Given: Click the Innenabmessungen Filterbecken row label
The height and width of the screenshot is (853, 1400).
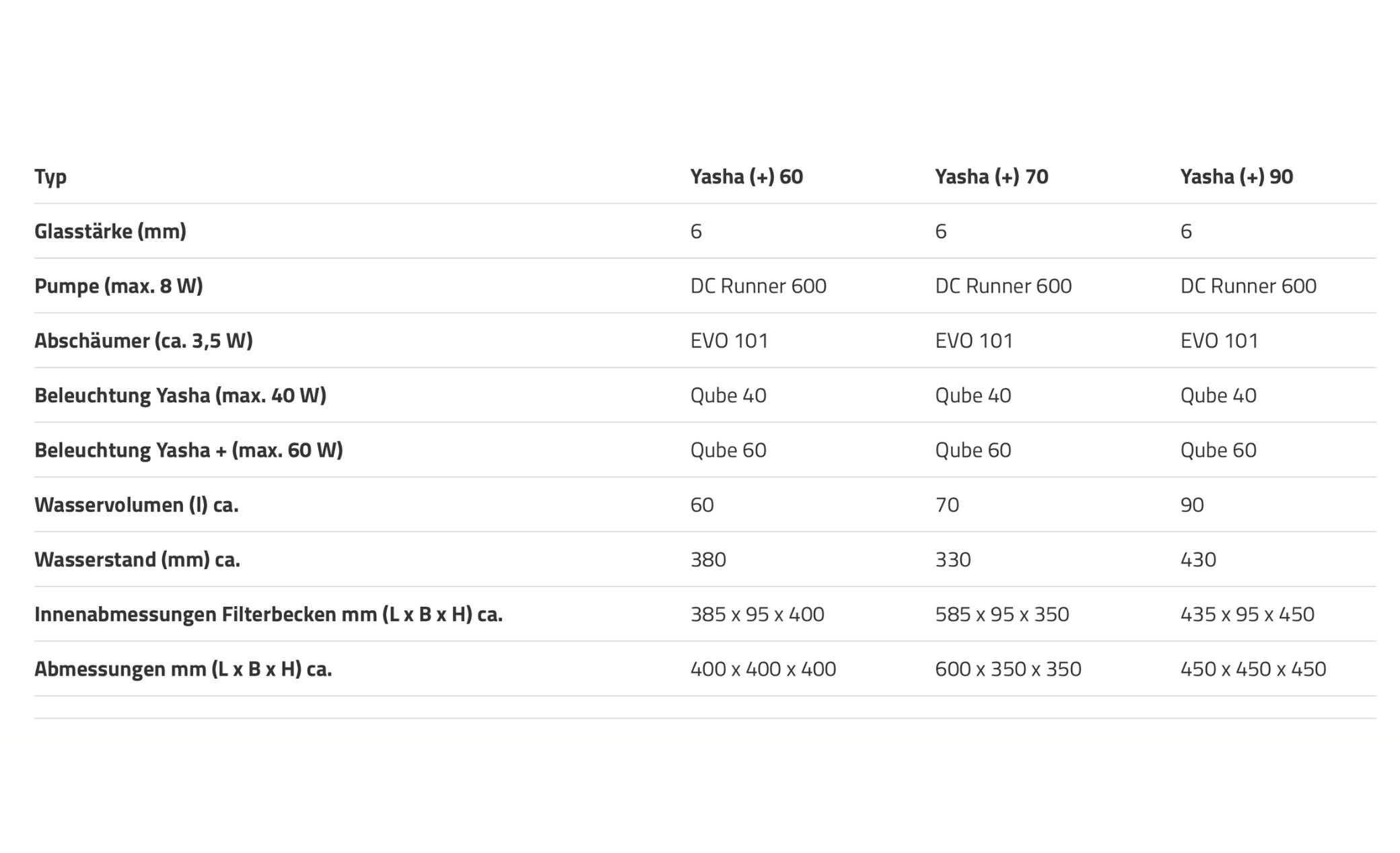Looking at the screenshot, I should click(269, 614).
